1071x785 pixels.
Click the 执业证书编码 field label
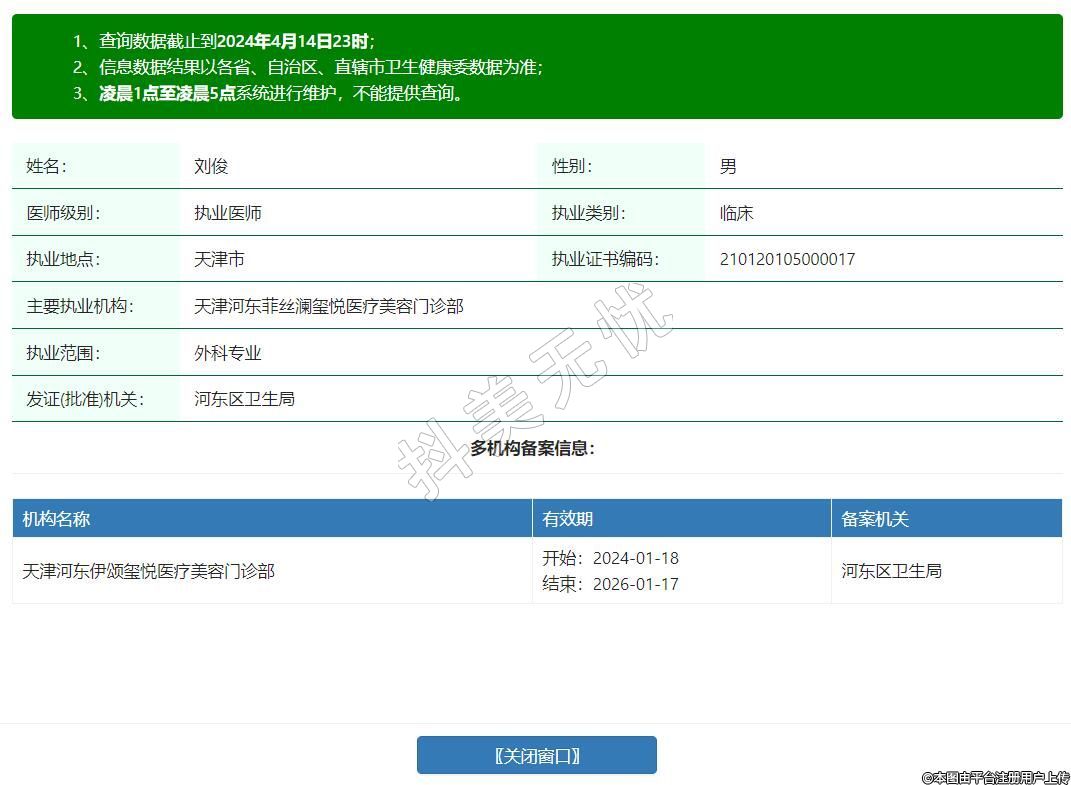coord(604,259)
